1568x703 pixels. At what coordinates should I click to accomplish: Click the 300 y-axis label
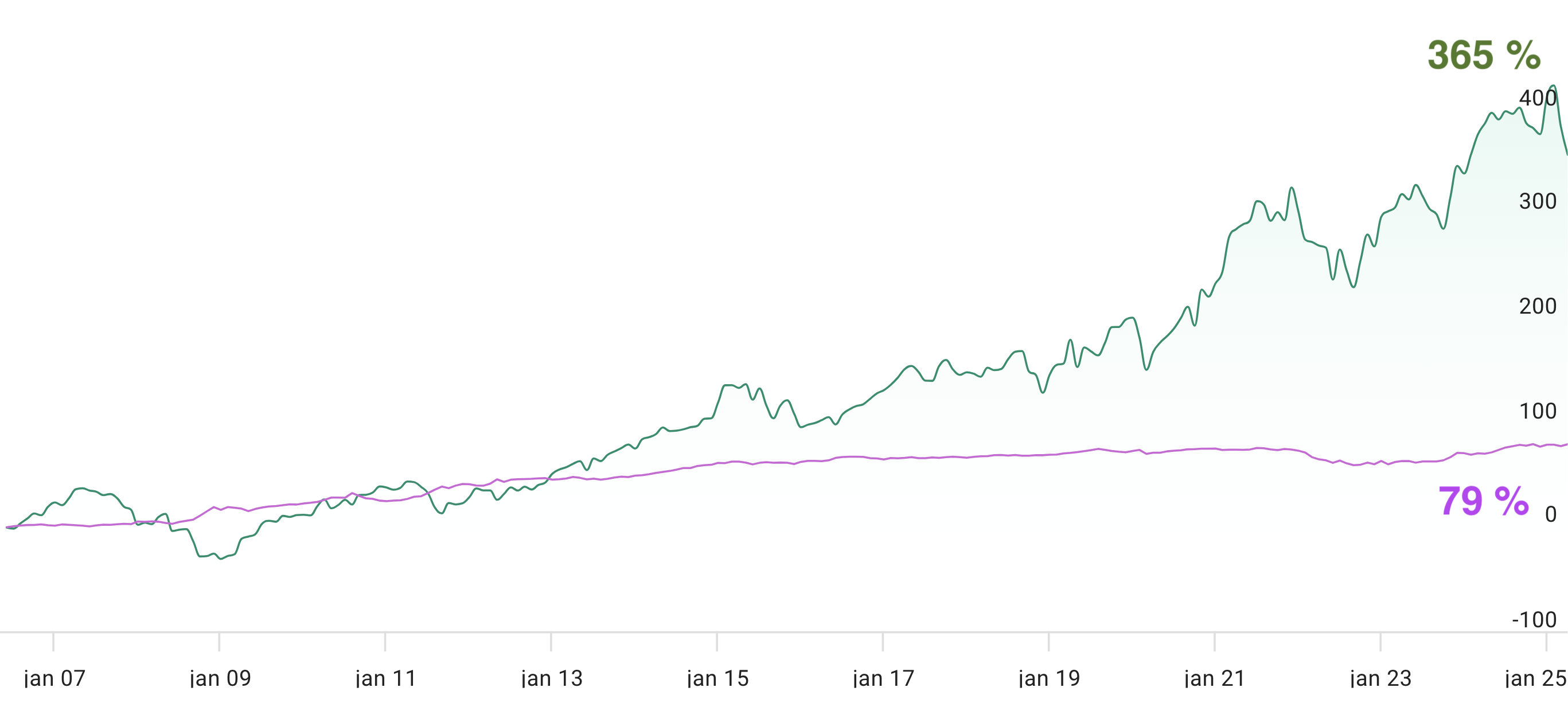click(1538, 201)
